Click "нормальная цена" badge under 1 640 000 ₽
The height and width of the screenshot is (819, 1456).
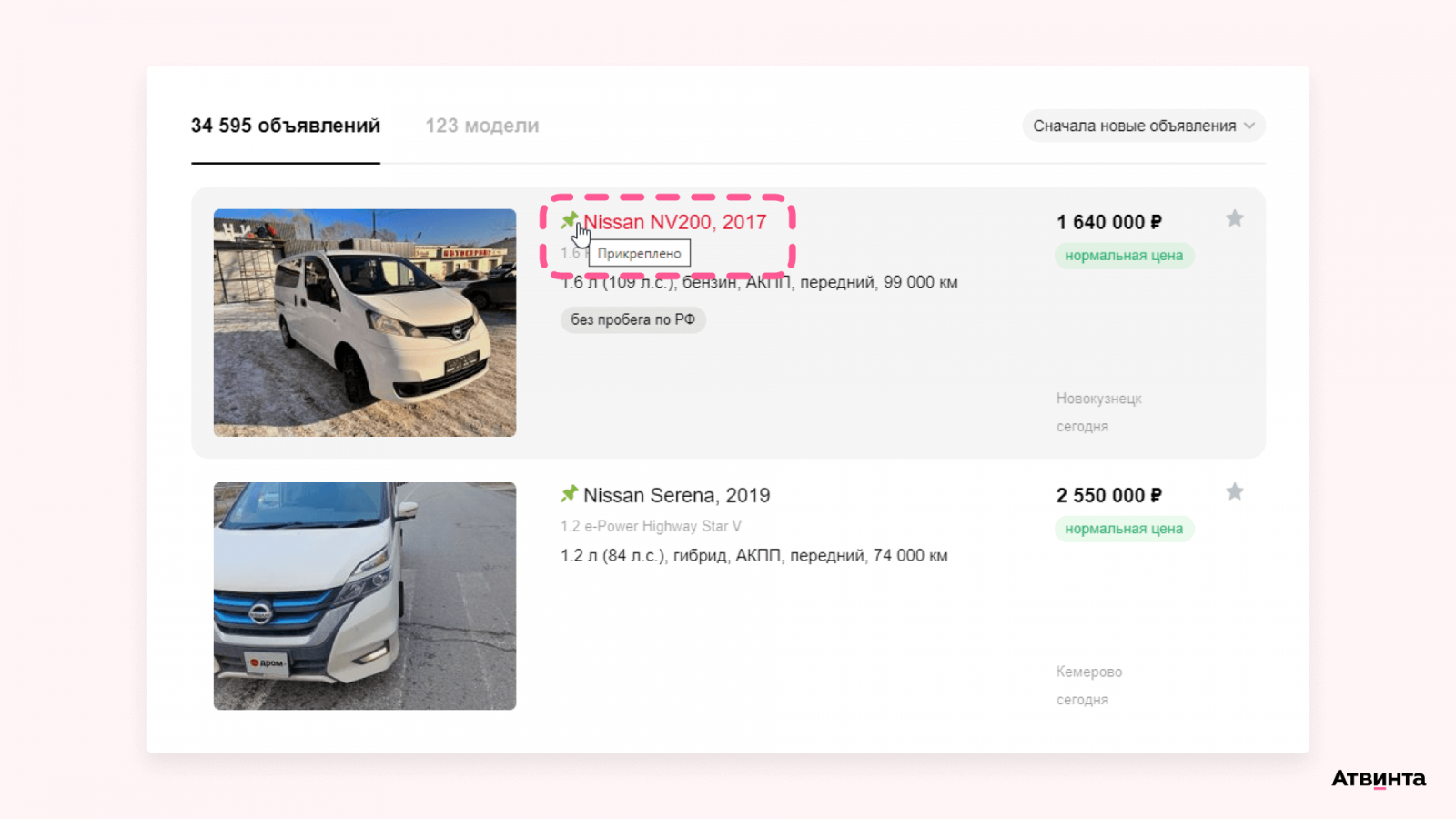(1124, 256)
